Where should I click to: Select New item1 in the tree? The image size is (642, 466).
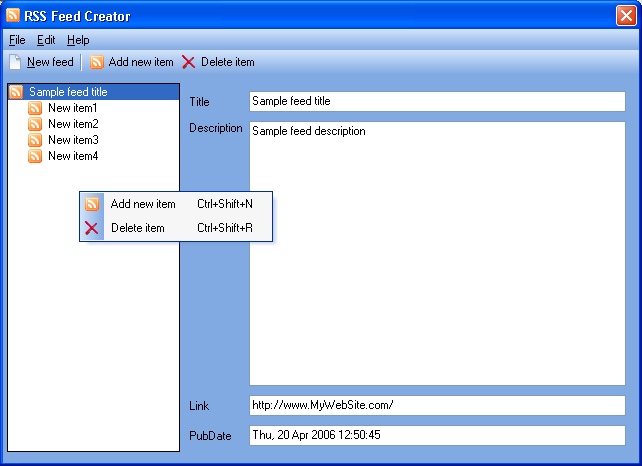[72, 108]
